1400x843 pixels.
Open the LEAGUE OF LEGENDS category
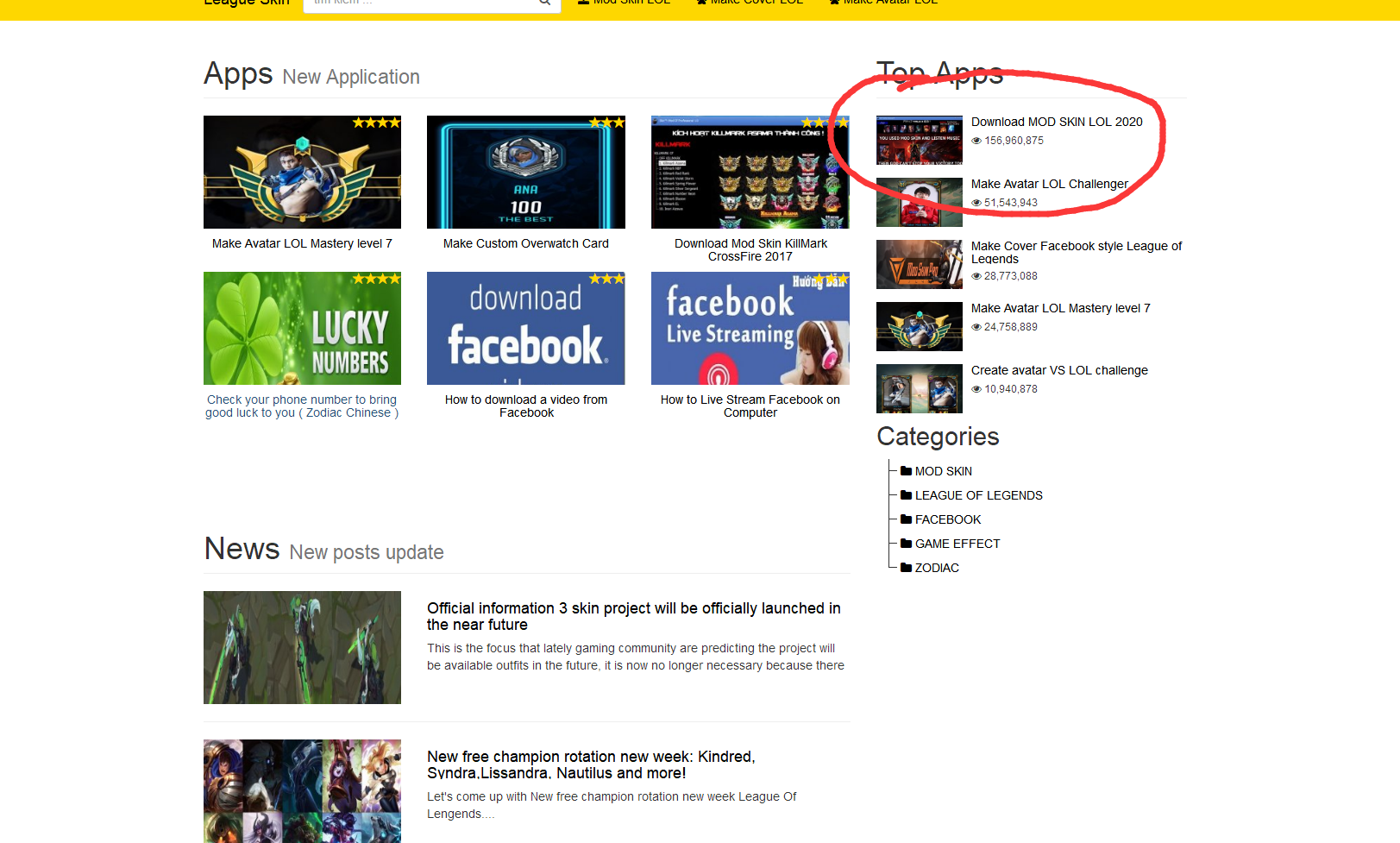point(979,495)
